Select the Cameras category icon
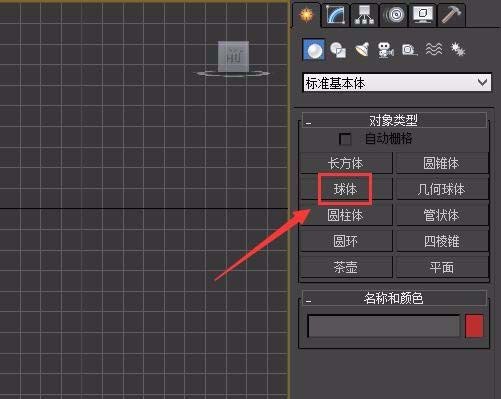Viewport: 501px width, 399px height. click(x=386, y=50)
